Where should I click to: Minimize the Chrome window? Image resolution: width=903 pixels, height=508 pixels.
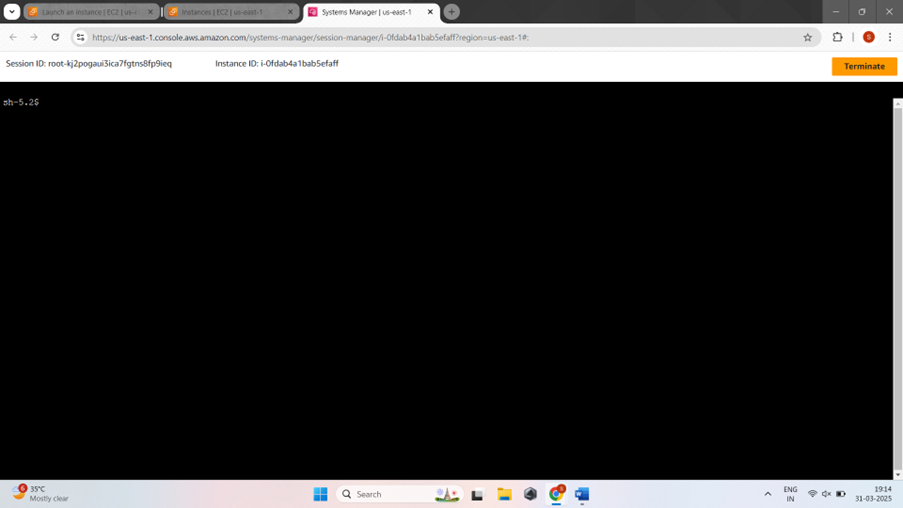click(x=836, y=12)
